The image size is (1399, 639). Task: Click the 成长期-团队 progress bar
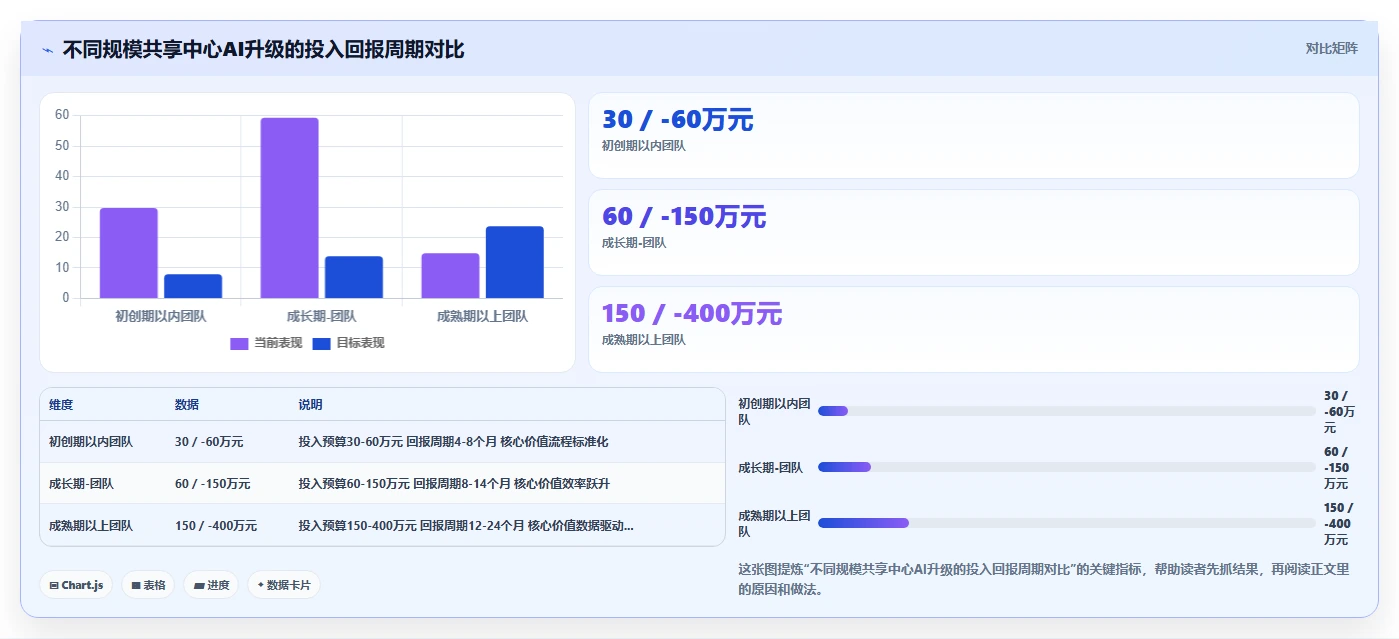pyautogui.click(x=1067, y=467)
